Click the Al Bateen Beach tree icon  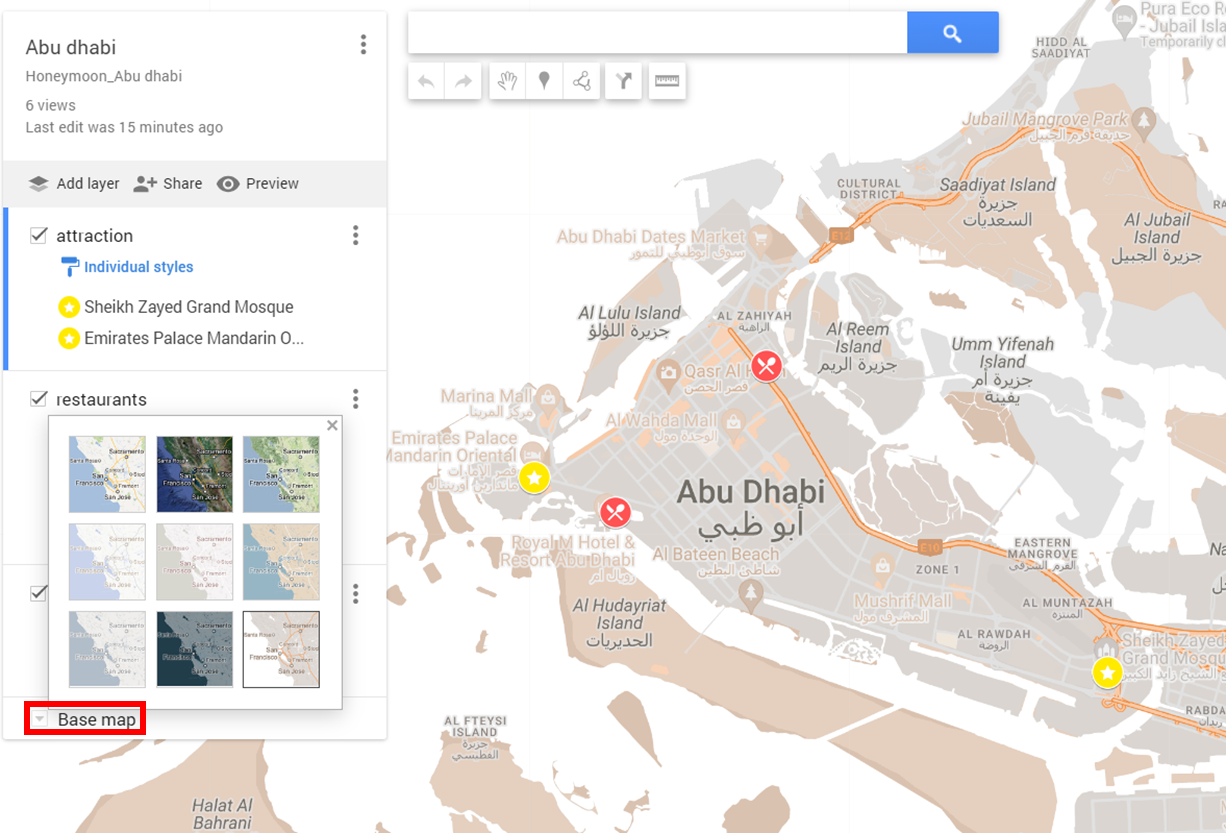[750, 594]
